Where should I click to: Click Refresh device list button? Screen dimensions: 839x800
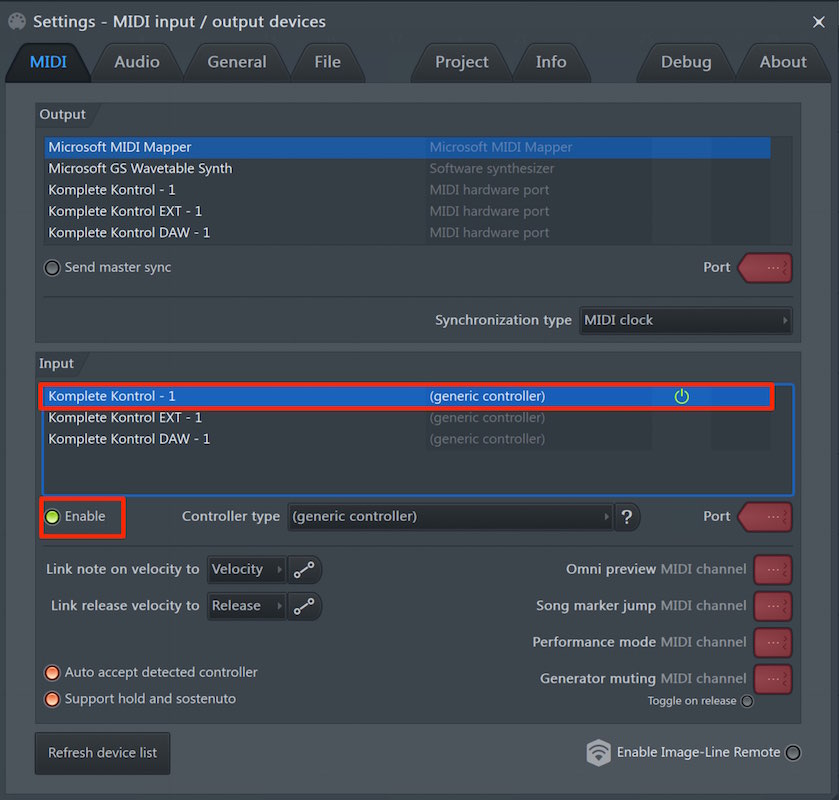coord(103,753)
